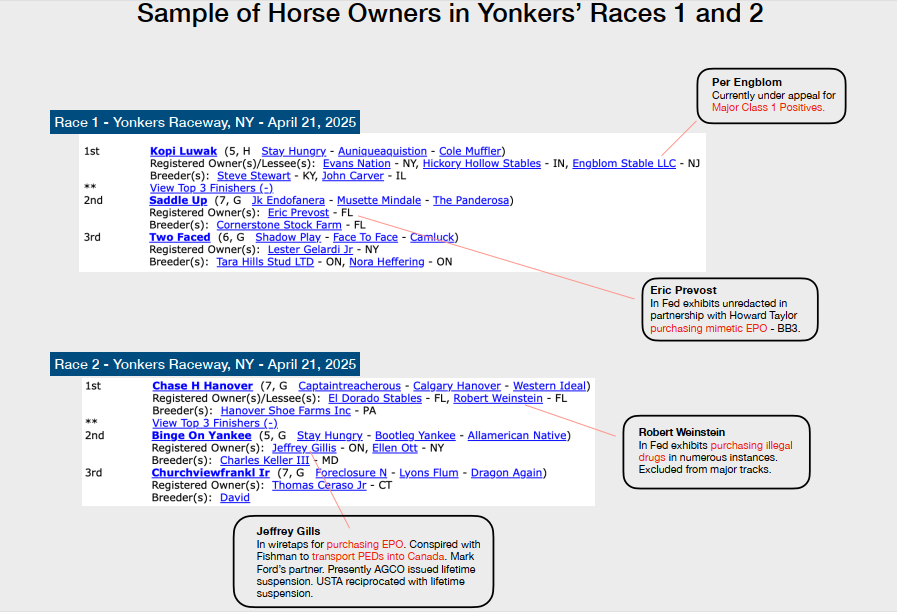
Task: Open Lester Gelardi Jr owner link
Action: click(310, 250)
